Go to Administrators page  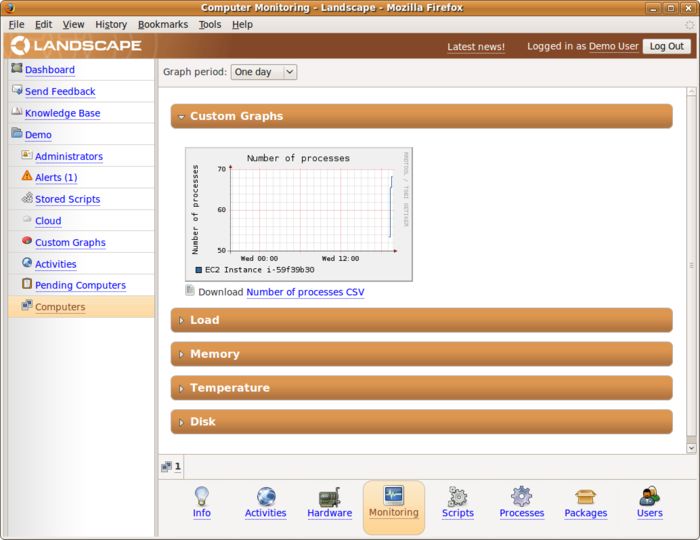(69, 157)
